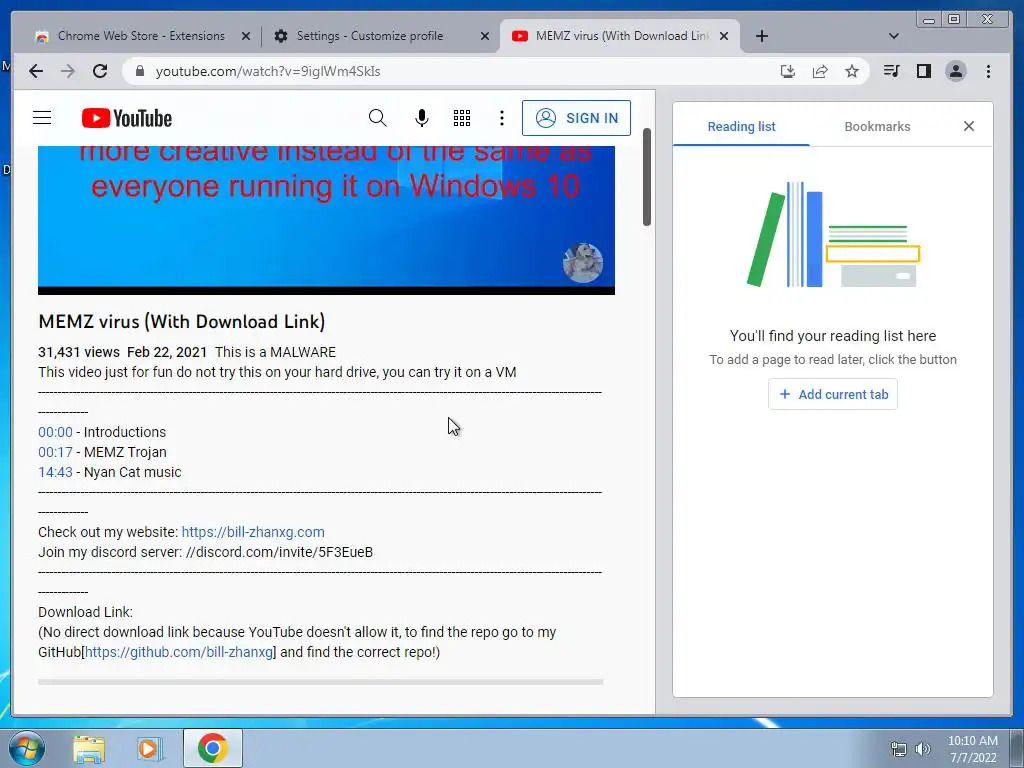The width and height of the screenshot is (1024, 768).
Task: Open the Windows Start menu
Action: [25, 748]
